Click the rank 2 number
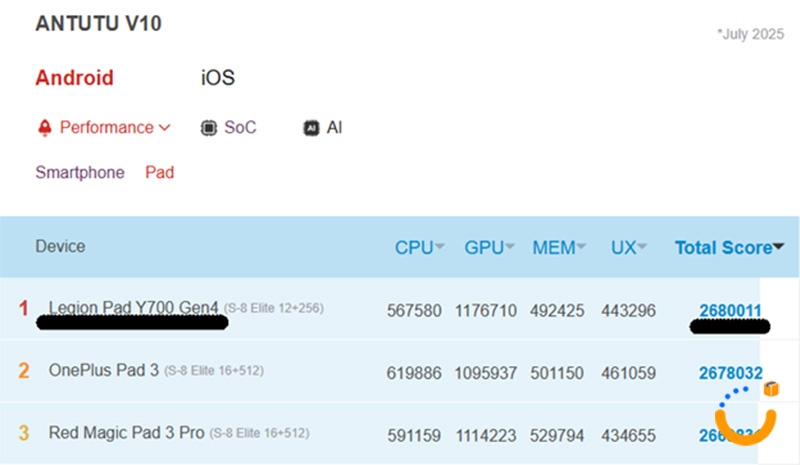This screenshot has height=465, width=800. pyautogui.click(x=24, y=371)
